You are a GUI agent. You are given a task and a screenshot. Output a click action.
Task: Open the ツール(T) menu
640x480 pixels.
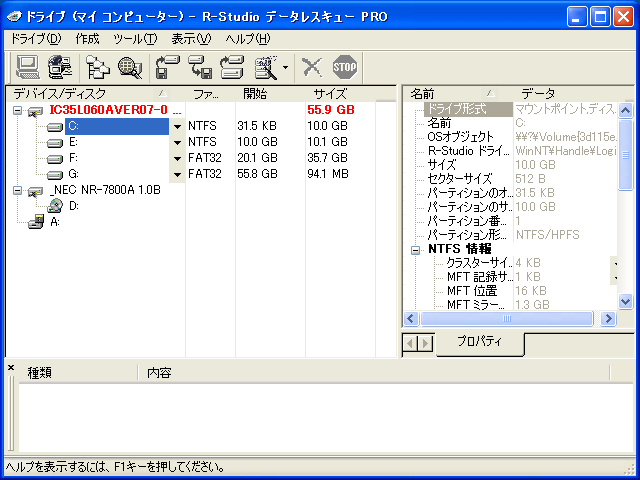tap(135, 39)
